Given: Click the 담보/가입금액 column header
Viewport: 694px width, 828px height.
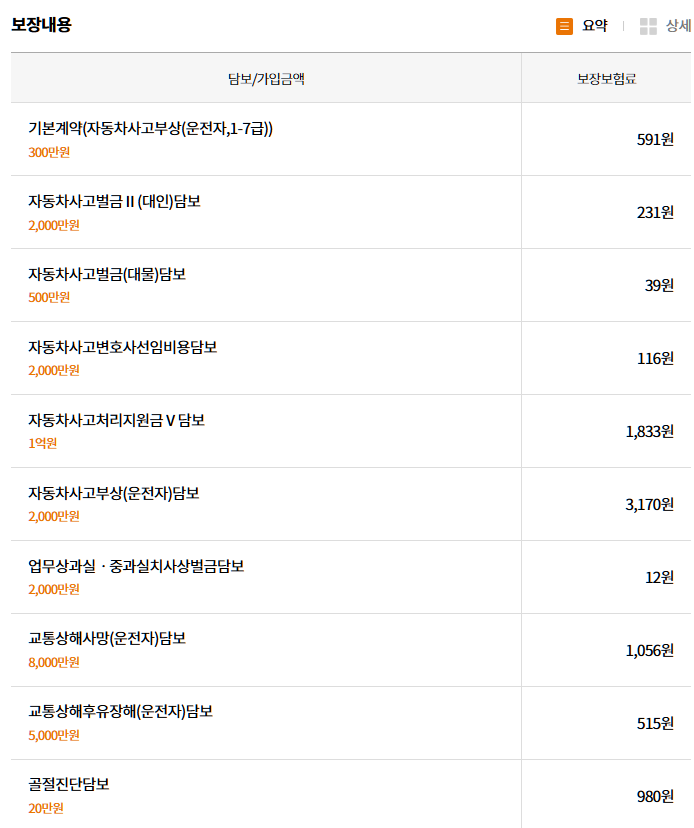Looking at the screenshot, I should click(x=266, y=78).
